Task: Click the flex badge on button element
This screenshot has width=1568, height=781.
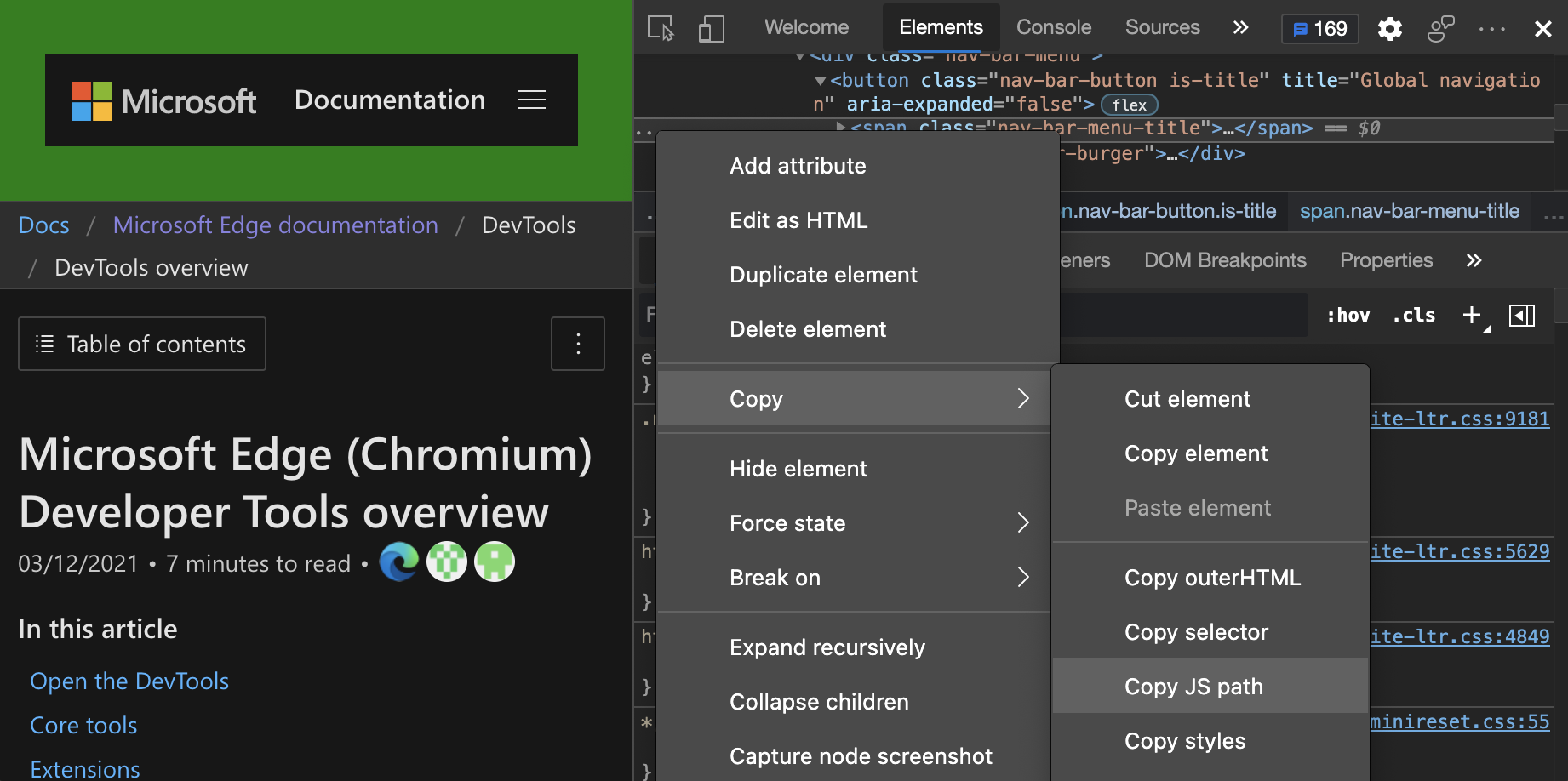Action: [x=1130, y=105]
